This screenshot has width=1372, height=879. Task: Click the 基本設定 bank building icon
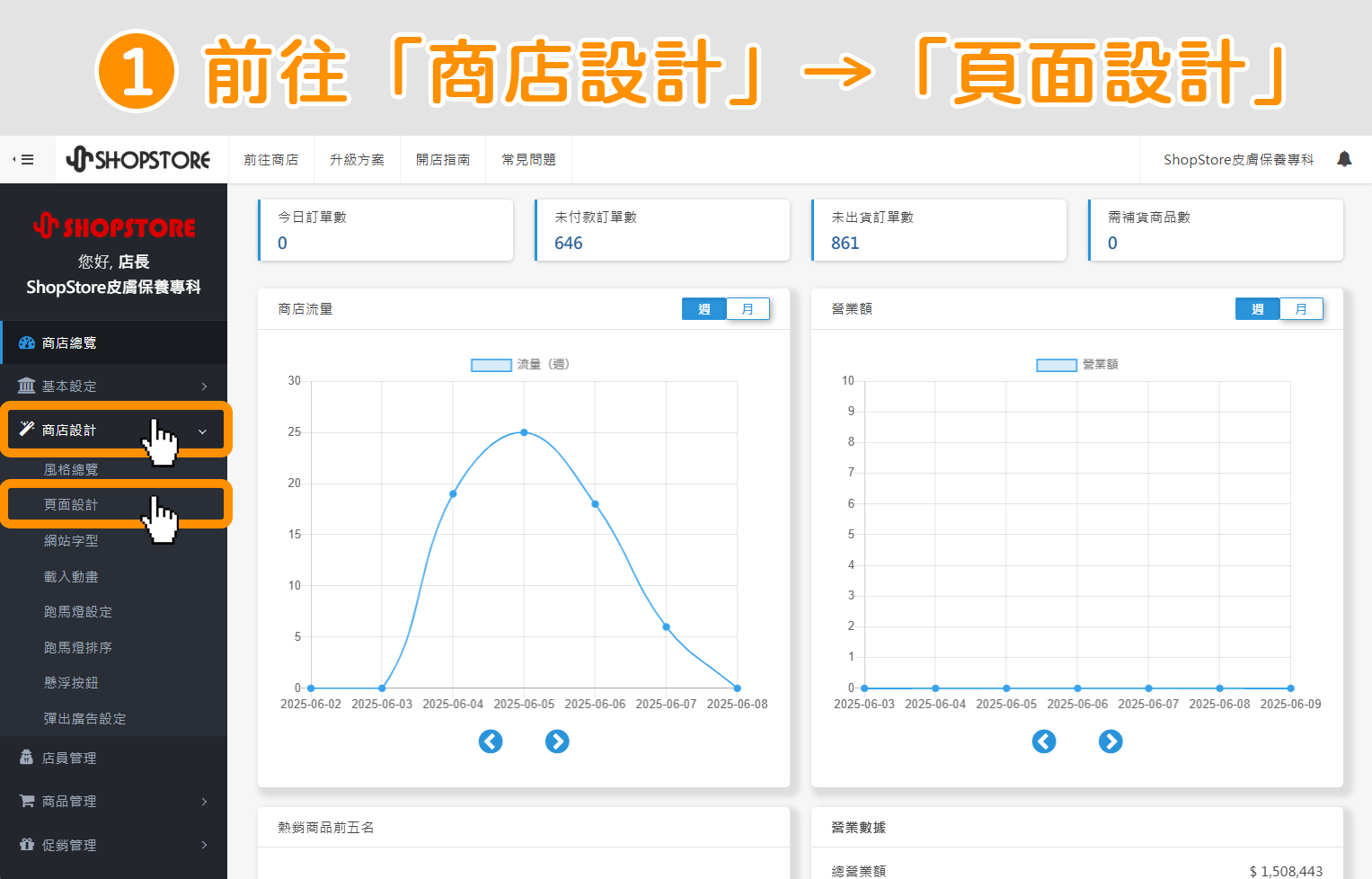(x=27, y=386)
